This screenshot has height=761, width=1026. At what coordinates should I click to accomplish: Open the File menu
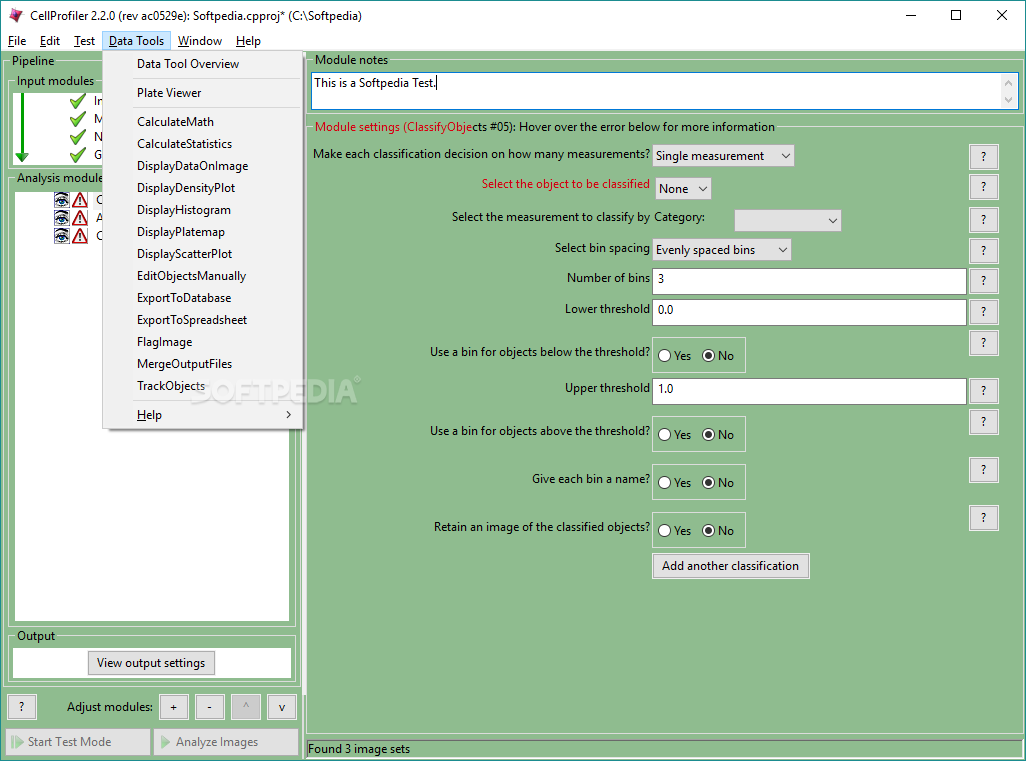[x=17, y=41]
